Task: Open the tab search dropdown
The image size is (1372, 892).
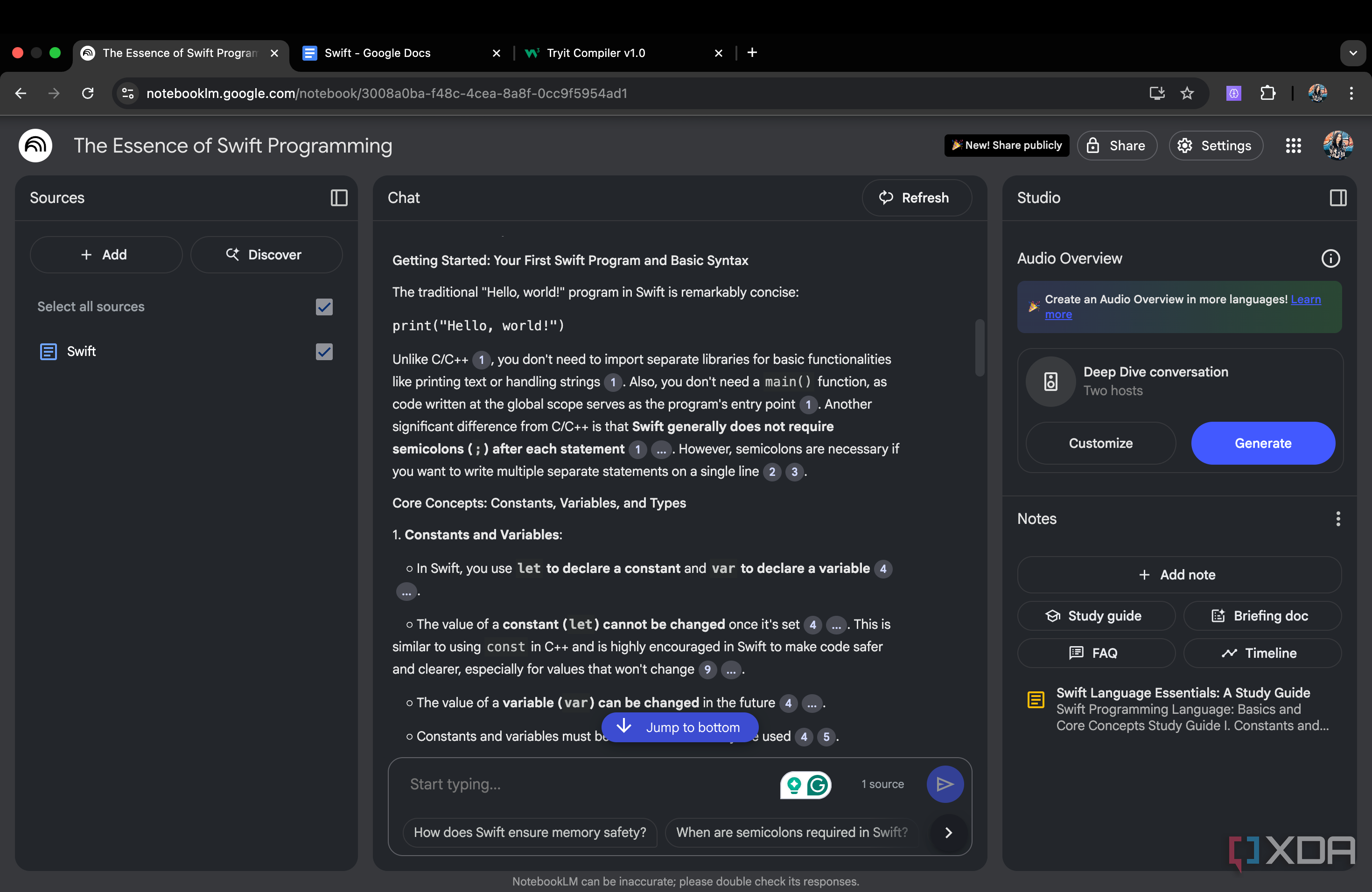Action: 1353,52
